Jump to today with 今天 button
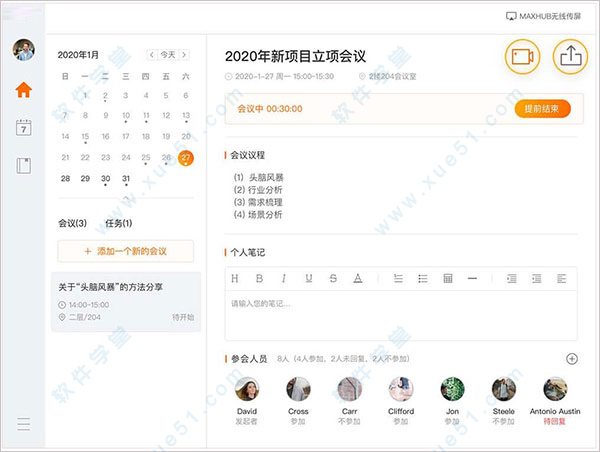 tap(168, 55)
